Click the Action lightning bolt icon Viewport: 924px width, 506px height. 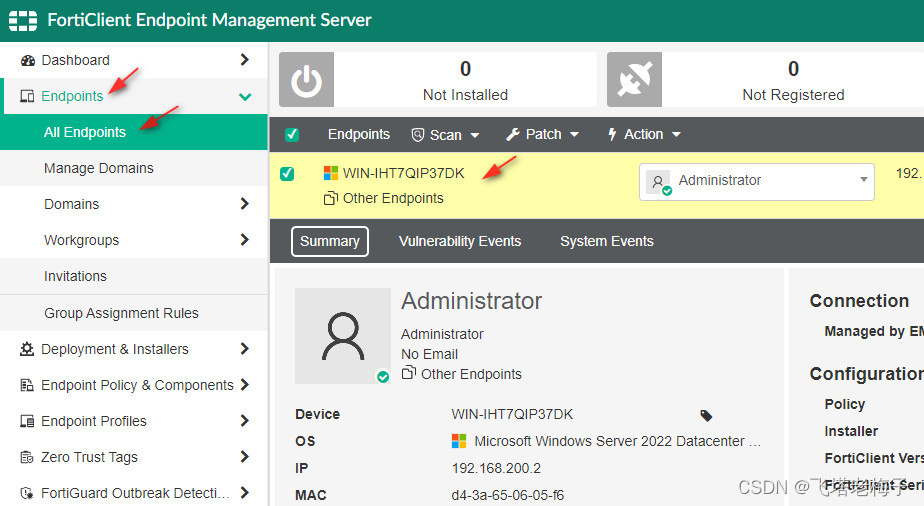point(612,135)
